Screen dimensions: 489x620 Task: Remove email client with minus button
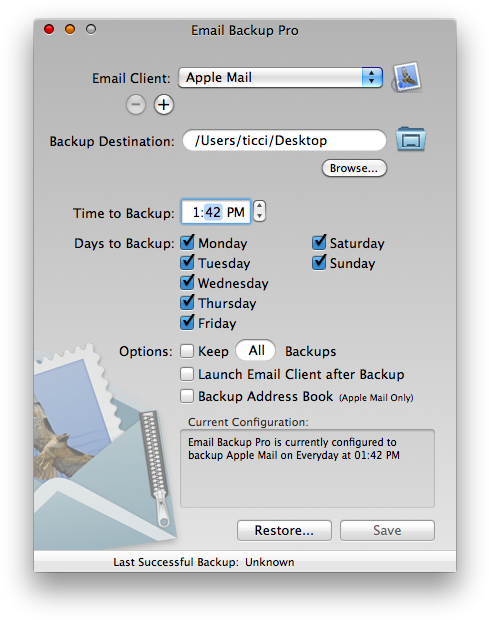[x=136, y=105]
